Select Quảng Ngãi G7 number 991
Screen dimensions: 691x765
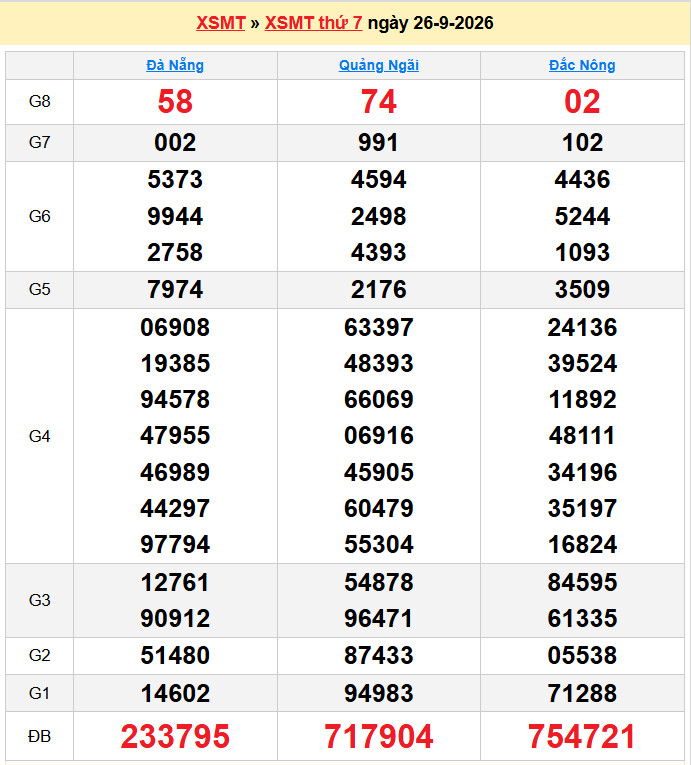(x=379, y=142)
